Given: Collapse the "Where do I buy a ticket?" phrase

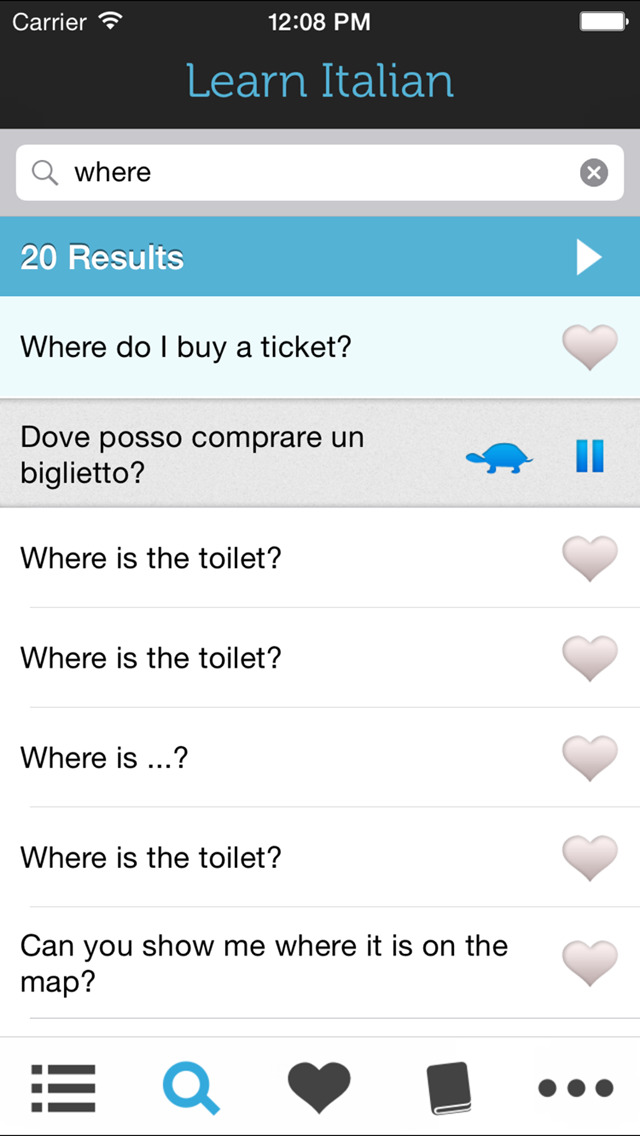Looking at the screenshot, I should (x=186, y=348).
